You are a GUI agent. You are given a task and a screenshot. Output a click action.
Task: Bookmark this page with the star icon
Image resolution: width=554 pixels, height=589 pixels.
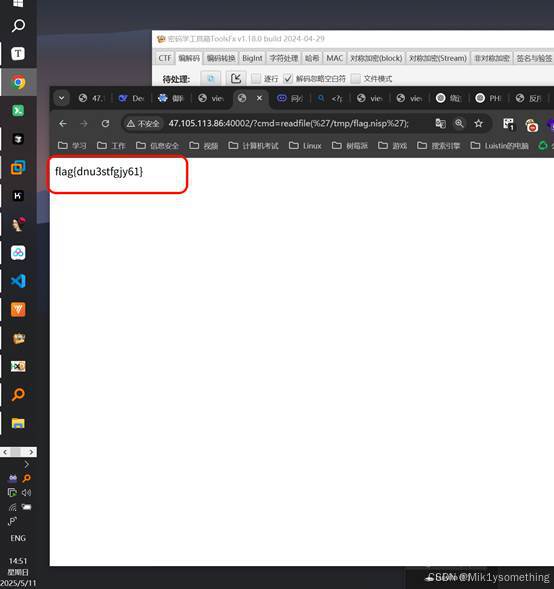pos(478,123)
